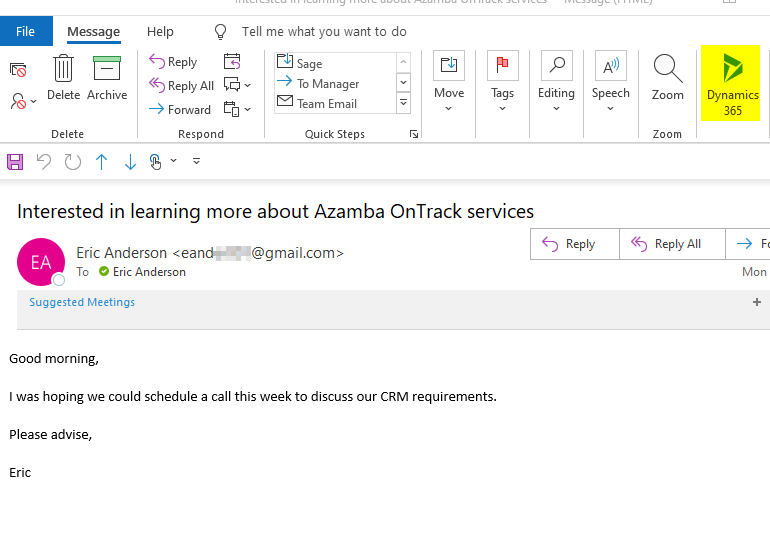Viewport: 770px width, 544px height.
Task: Expand the Quick Steps gallery
Action: 403,103
